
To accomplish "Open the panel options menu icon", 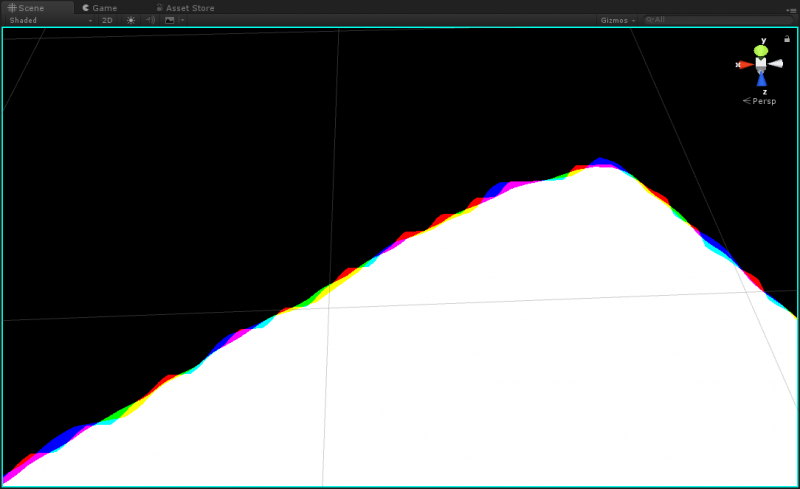I will coord(790,9).
